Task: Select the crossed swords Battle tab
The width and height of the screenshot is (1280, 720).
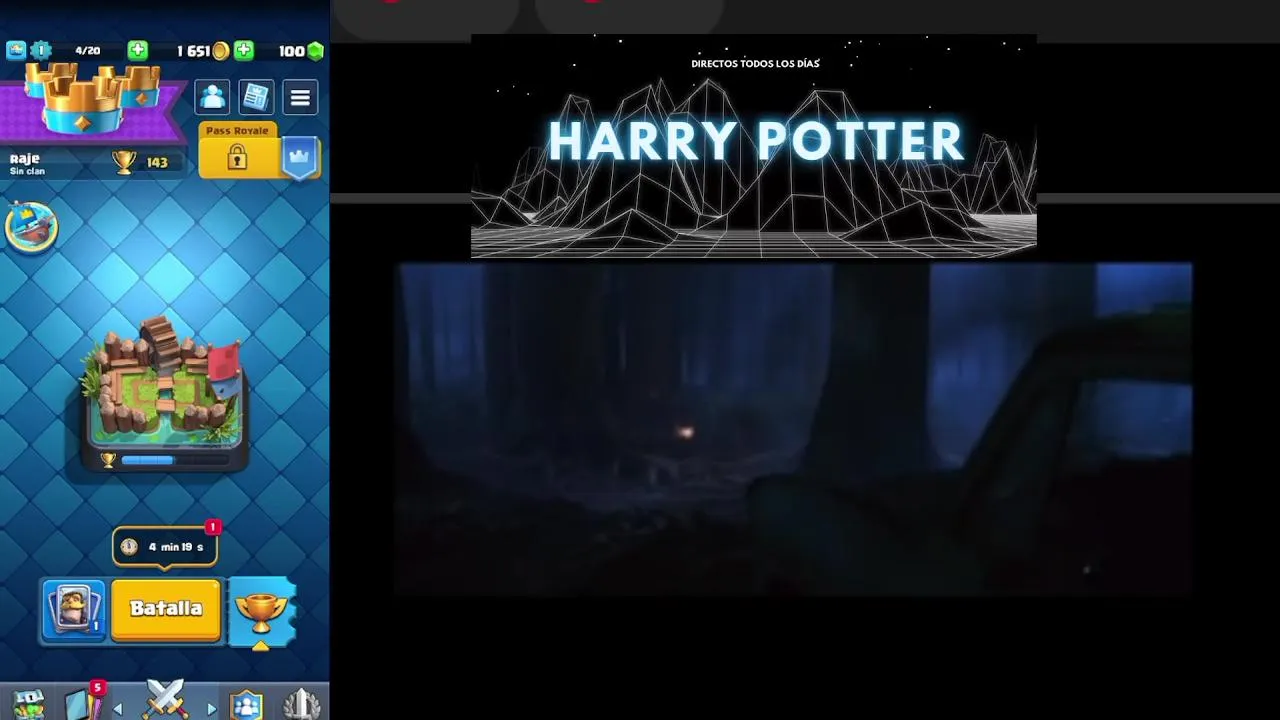Action: (x=165, y=700)
